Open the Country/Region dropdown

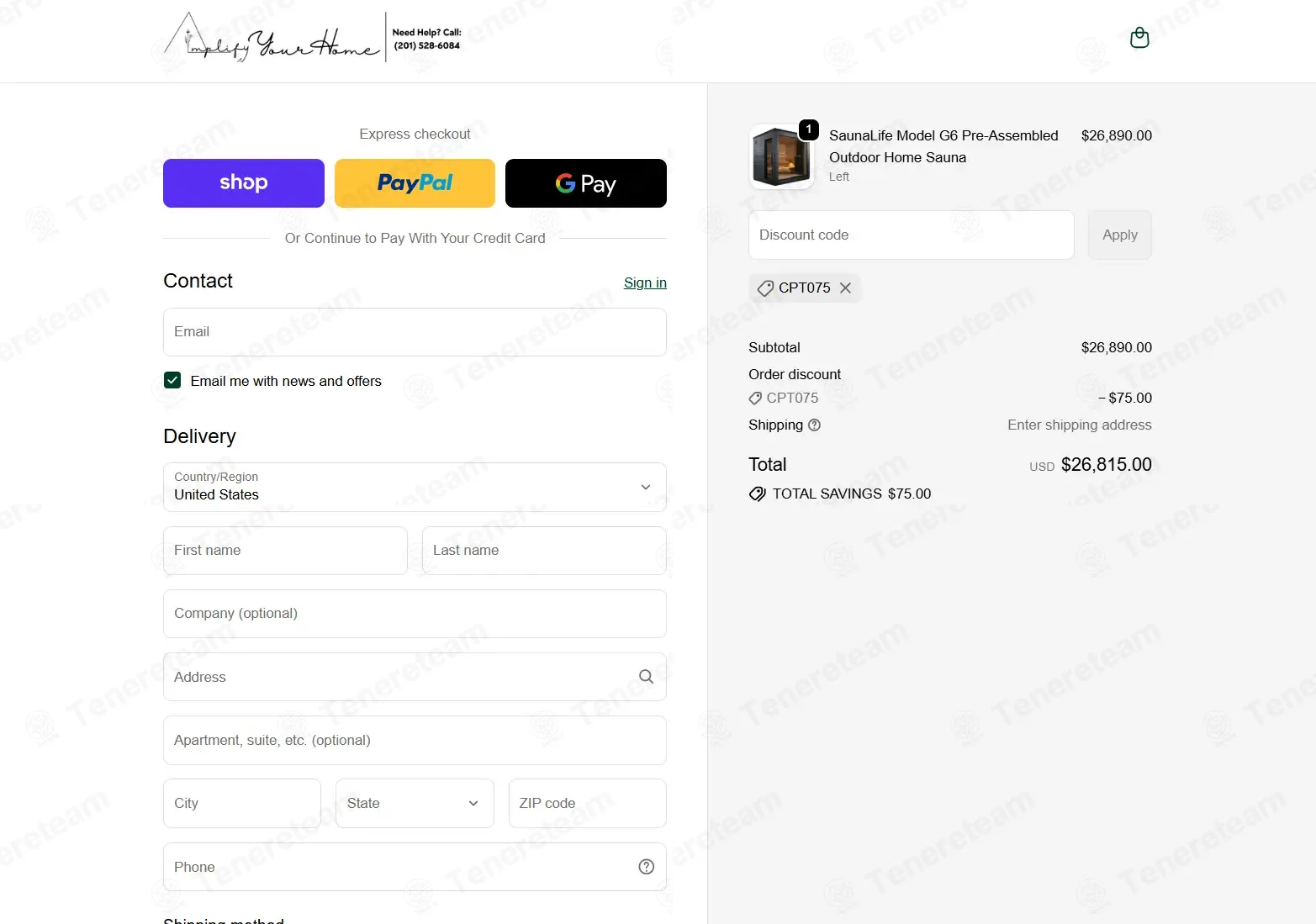(x=415, y=487)
